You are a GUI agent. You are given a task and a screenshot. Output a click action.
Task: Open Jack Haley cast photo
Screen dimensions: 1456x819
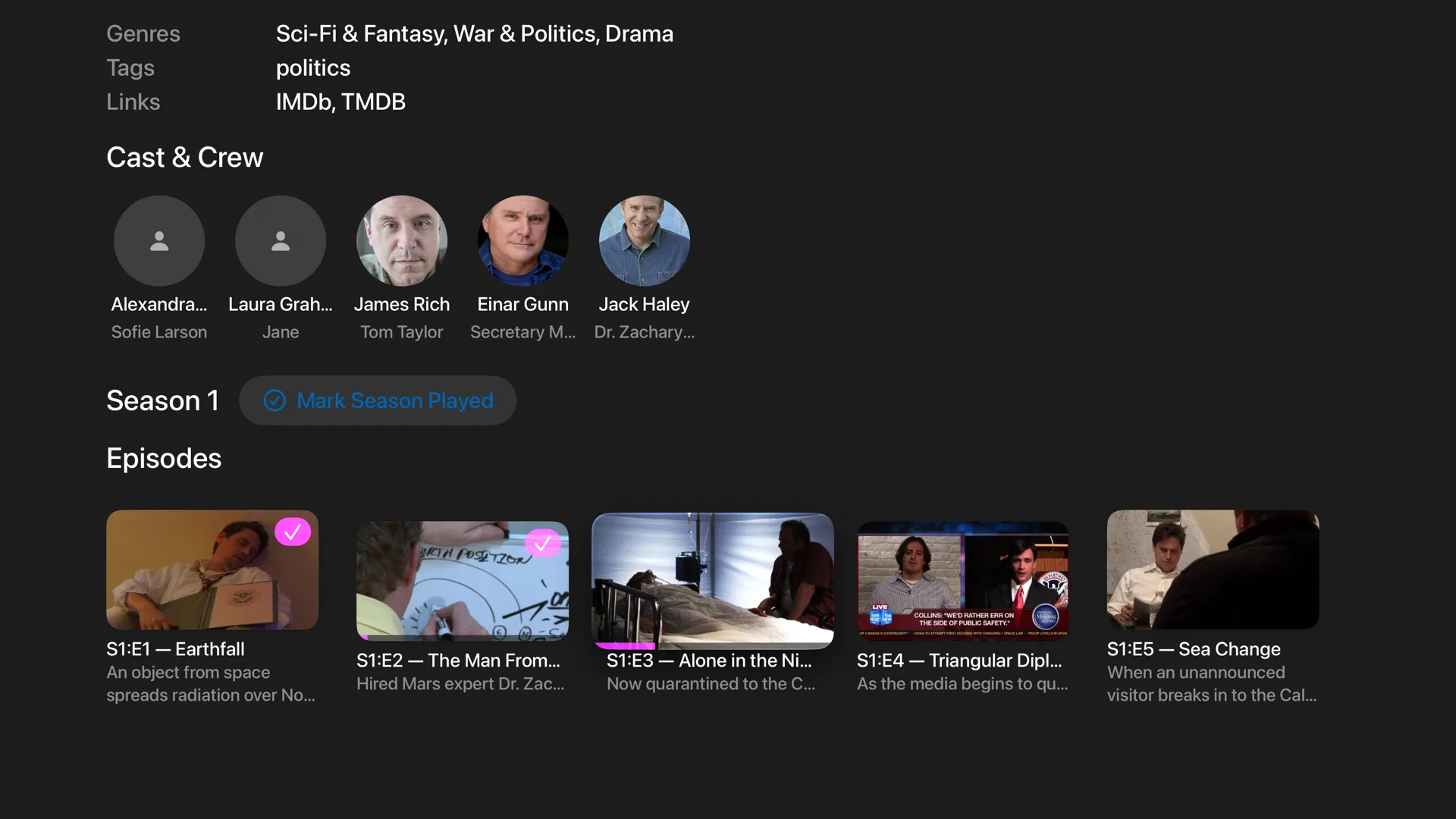645,241
